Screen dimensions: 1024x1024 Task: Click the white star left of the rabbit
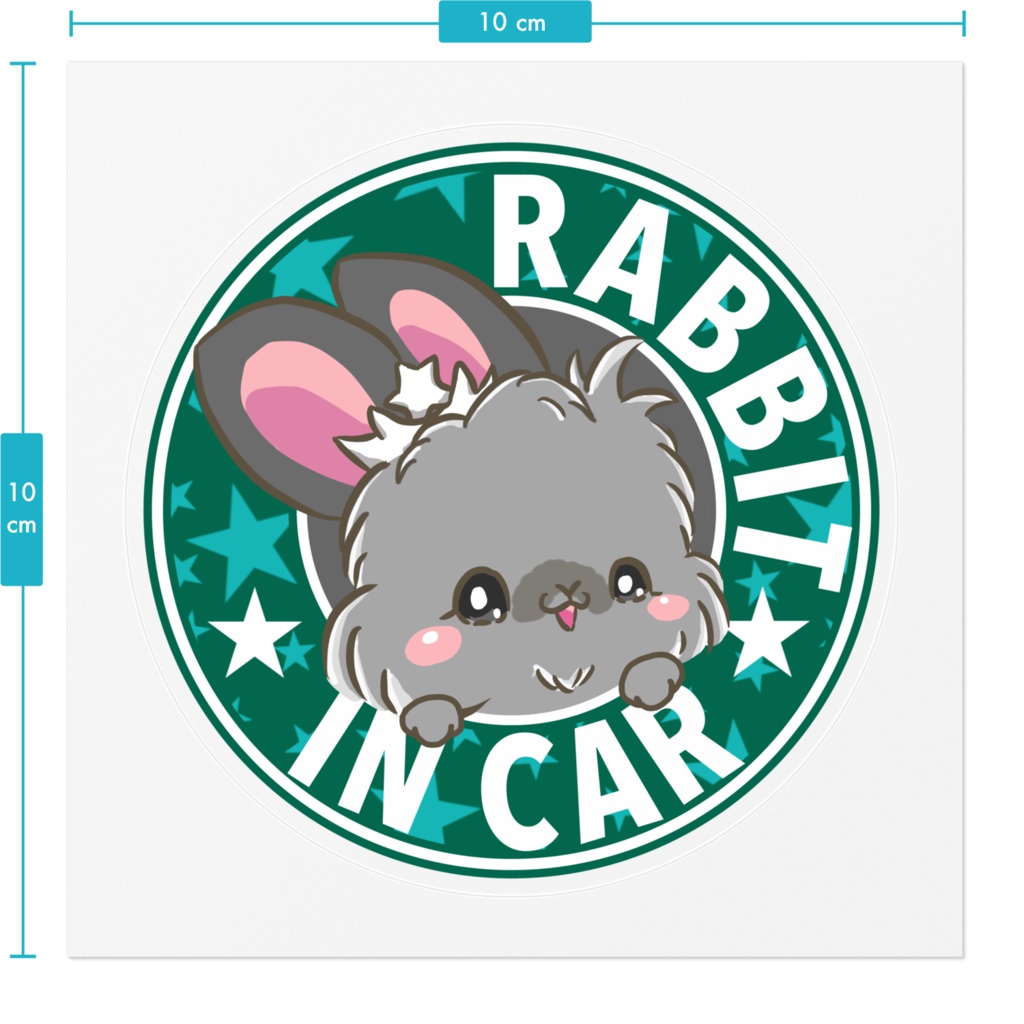254,633
